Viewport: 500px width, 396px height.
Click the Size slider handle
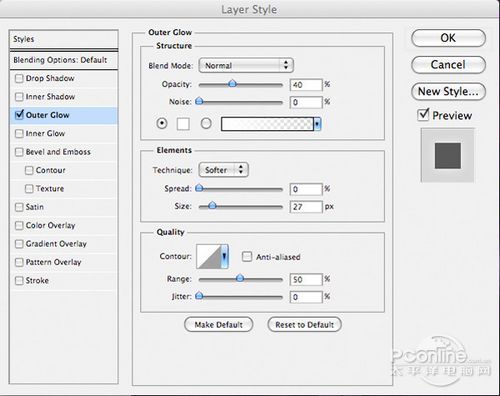click(212, 205)
